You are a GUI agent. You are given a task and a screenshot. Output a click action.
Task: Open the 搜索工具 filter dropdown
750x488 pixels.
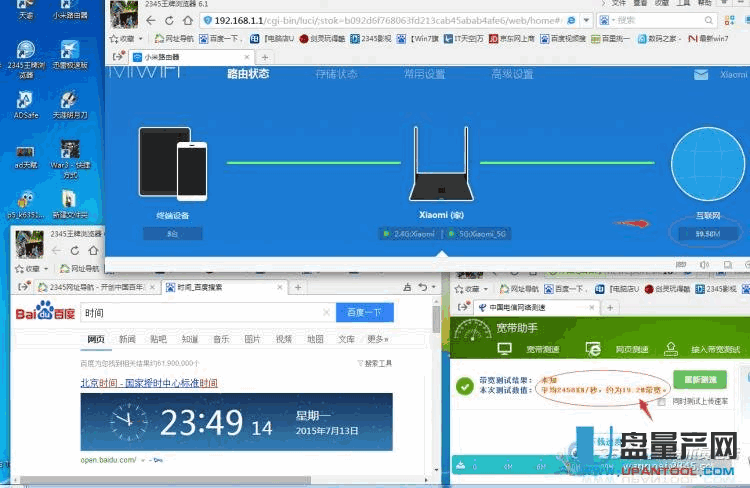[x=378, y=363]
